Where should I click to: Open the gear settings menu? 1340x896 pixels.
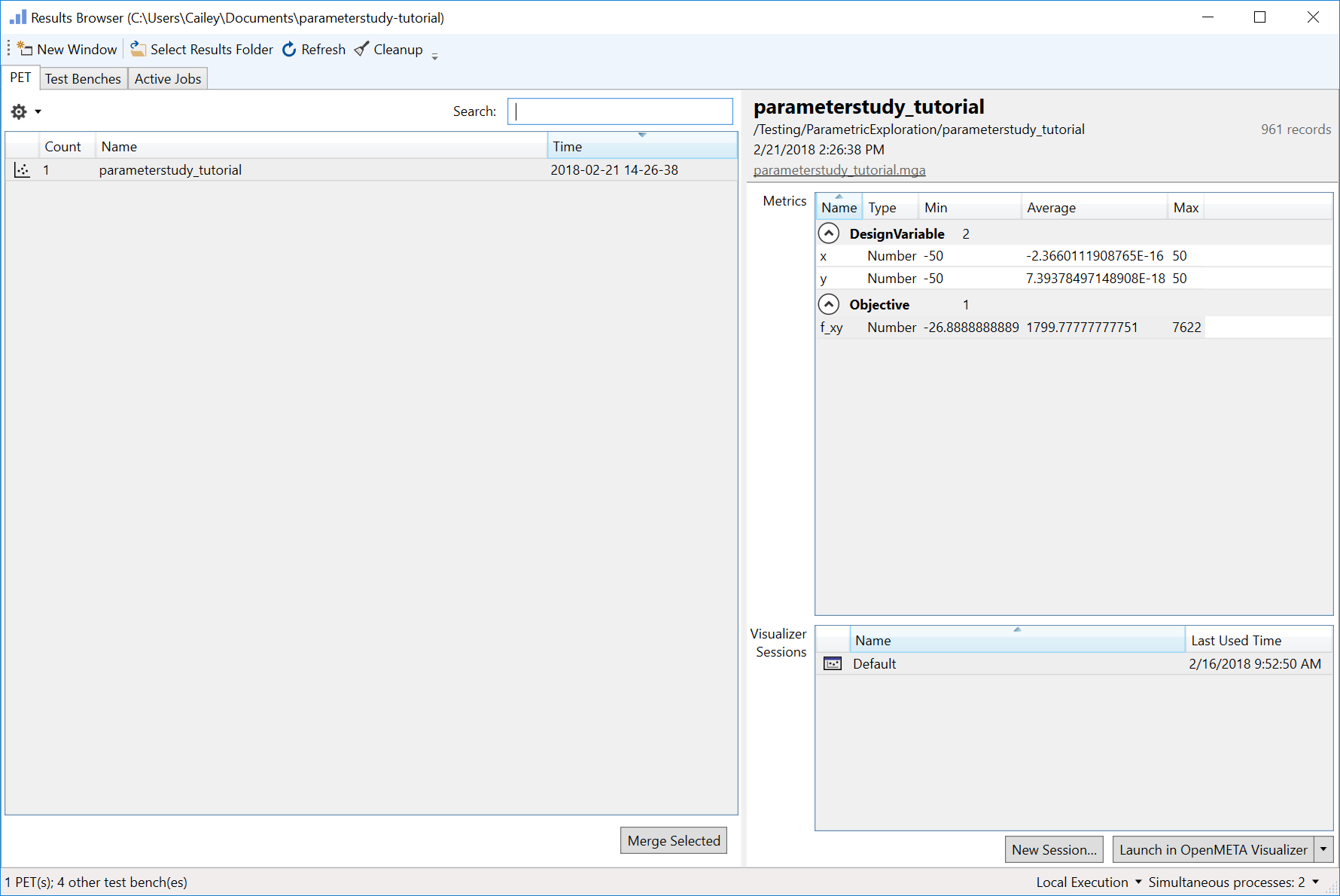[x=19, y=111]
